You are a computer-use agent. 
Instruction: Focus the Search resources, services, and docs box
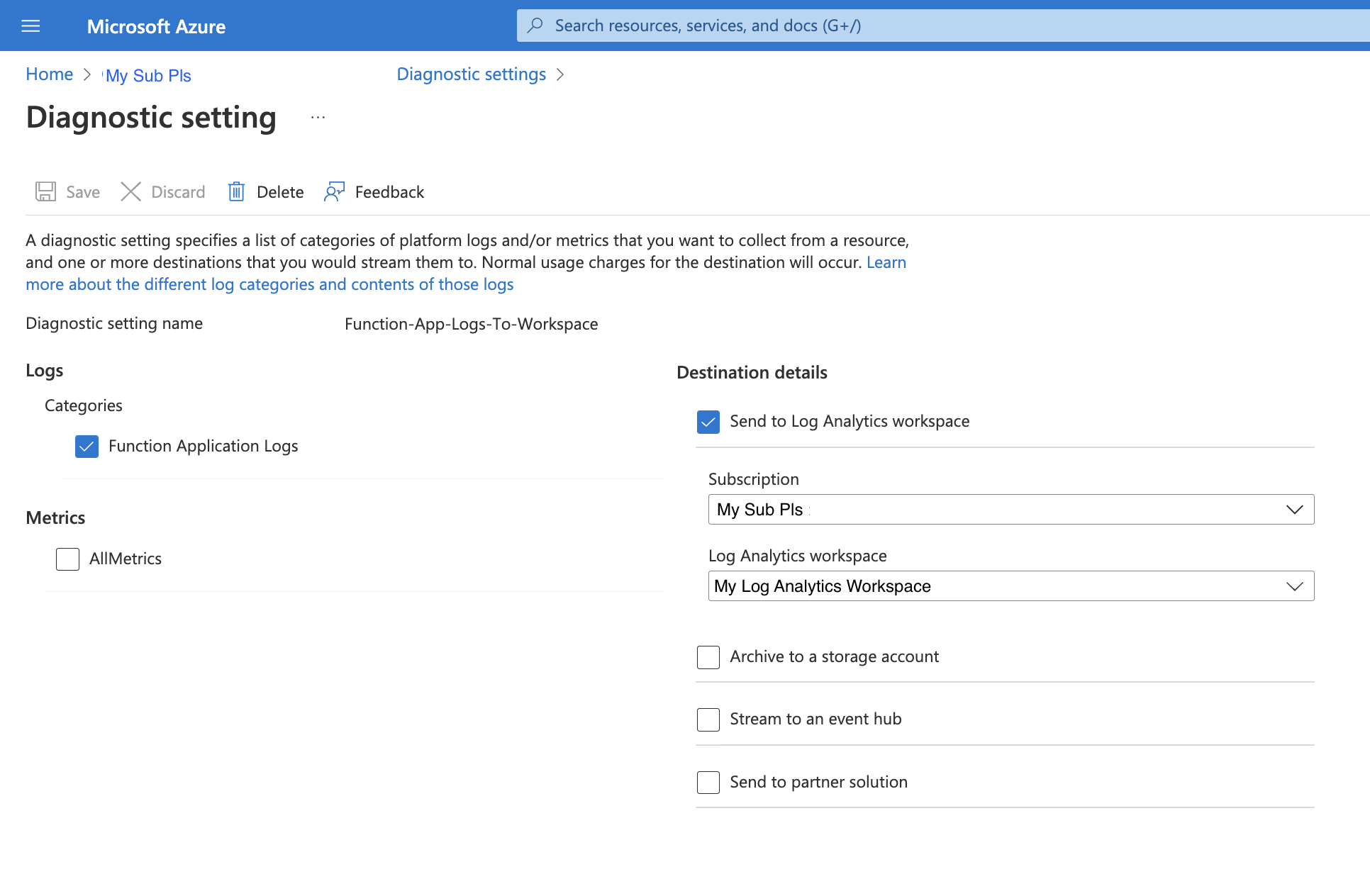[x=942, y=26]
